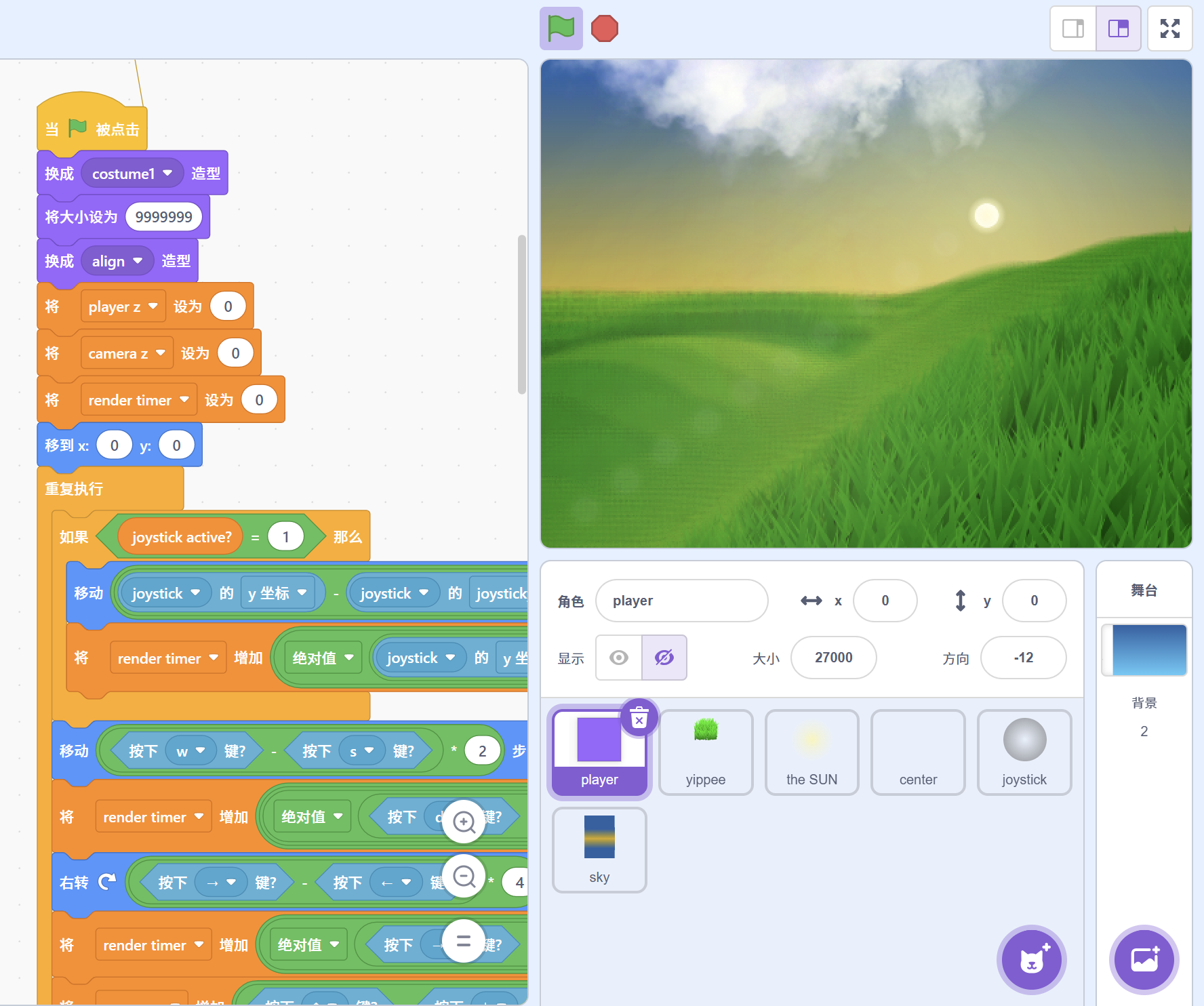1204x1006 pixels.
Task: Edit the go to x value
Action: point(114,445)
